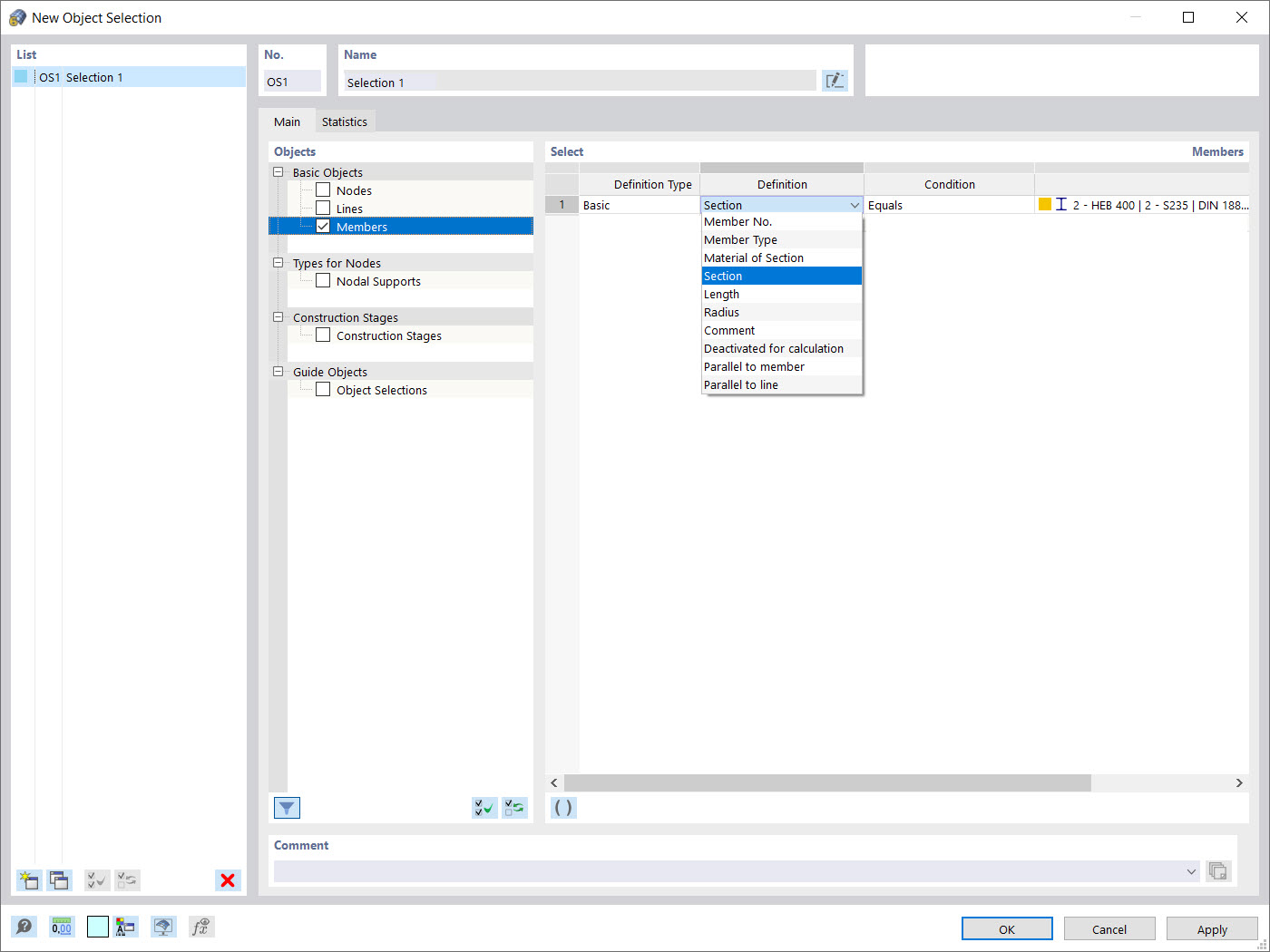Screen dimensions: 1270x952
Task: Open the filter icon below Objects tree
Action: point(287,807)
